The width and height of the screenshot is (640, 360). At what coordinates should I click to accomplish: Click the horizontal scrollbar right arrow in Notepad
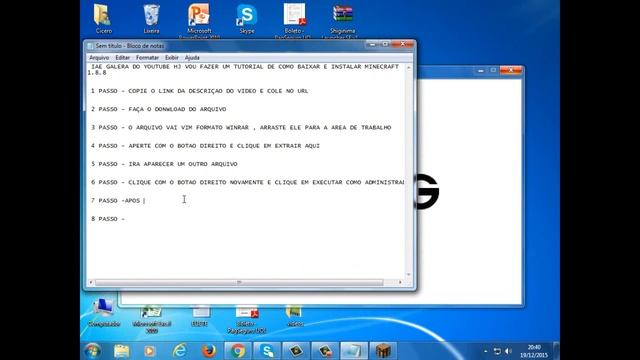[x=400, y=282]
